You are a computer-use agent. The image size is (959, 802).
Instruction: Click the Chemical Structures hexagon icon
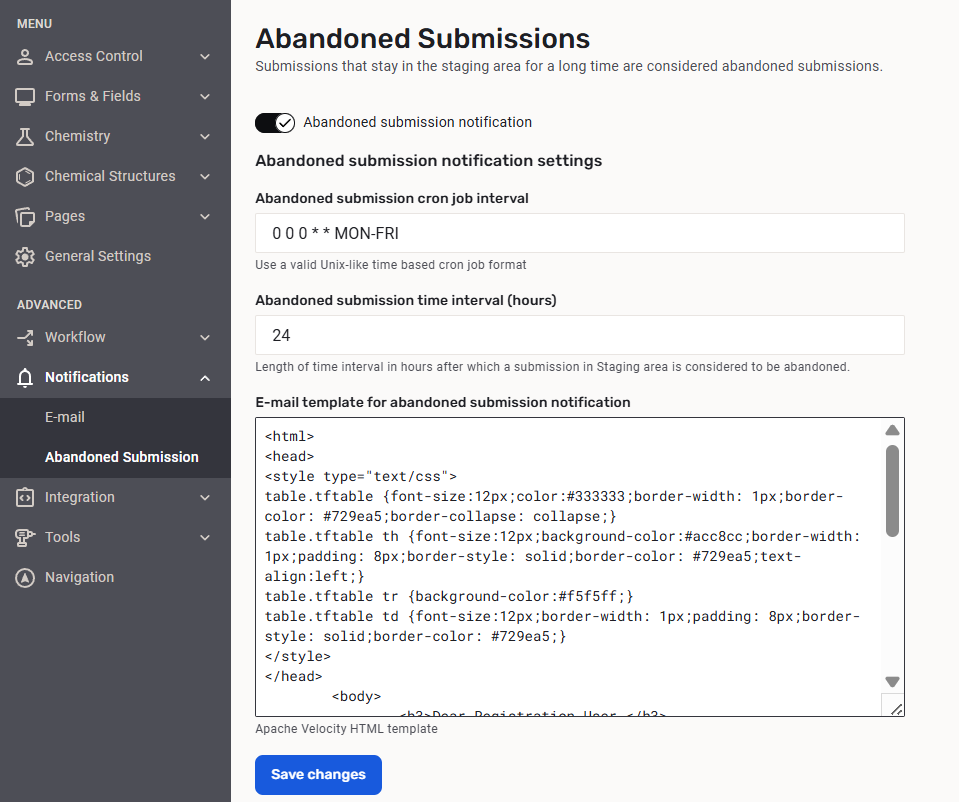click(25, 177)
